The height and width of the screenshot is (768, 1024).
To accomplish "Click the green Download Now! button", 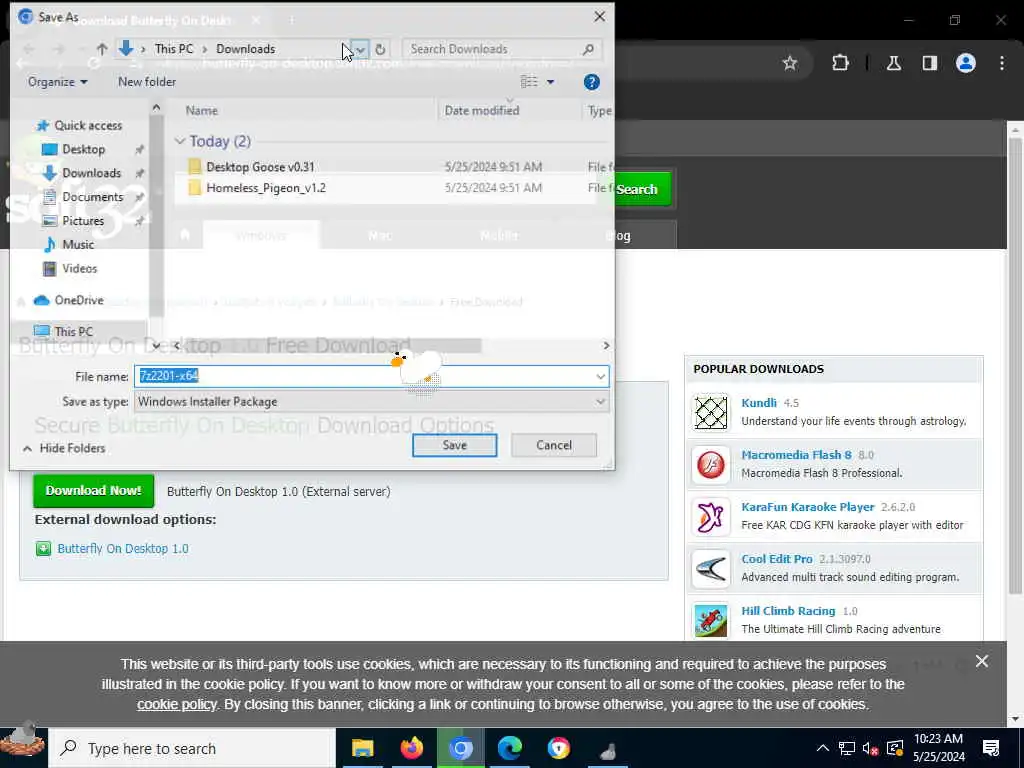I will (94, 491).
